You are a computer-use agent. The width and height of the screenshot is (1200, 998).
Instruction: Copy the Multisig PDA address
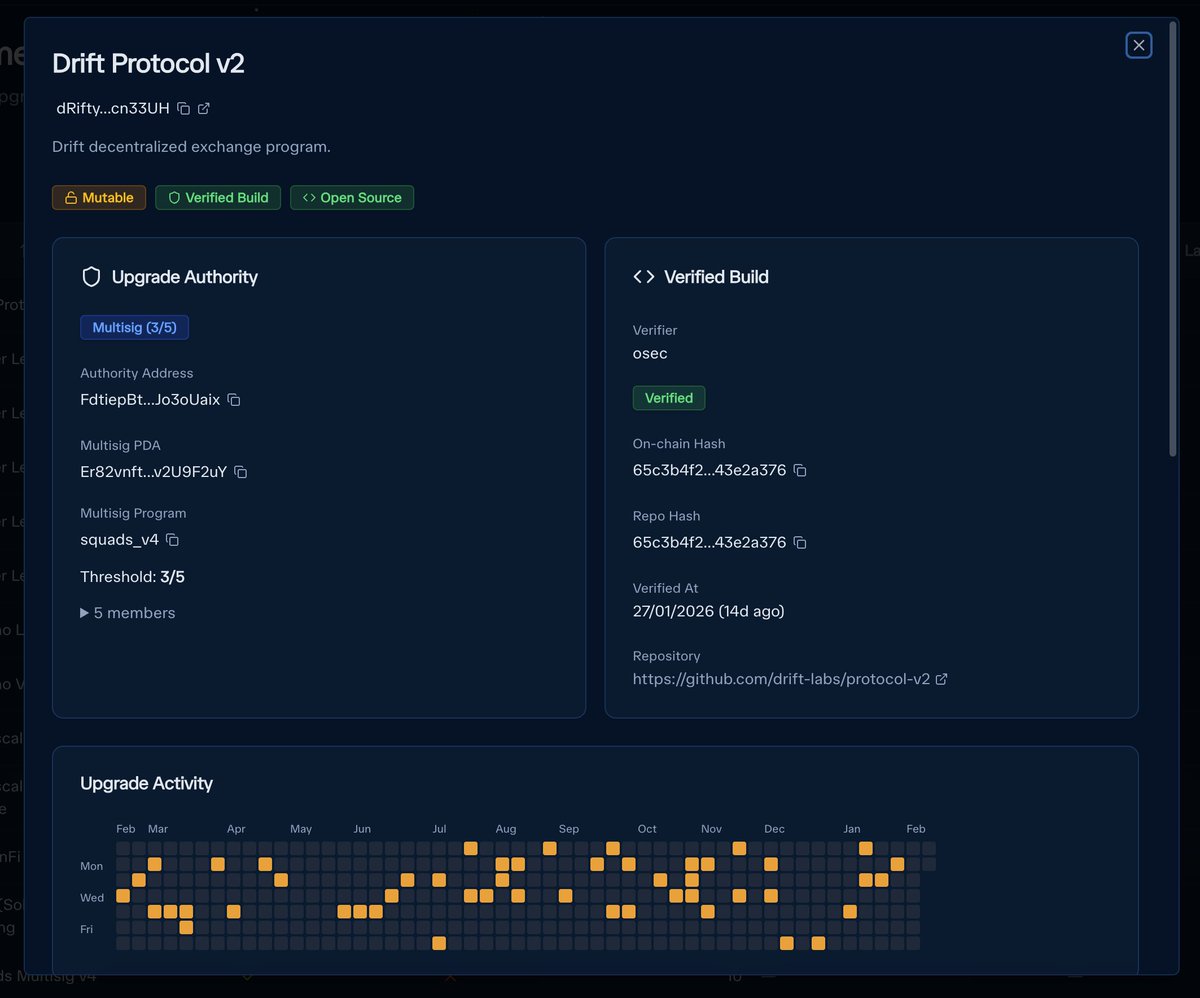pos(240,472)
